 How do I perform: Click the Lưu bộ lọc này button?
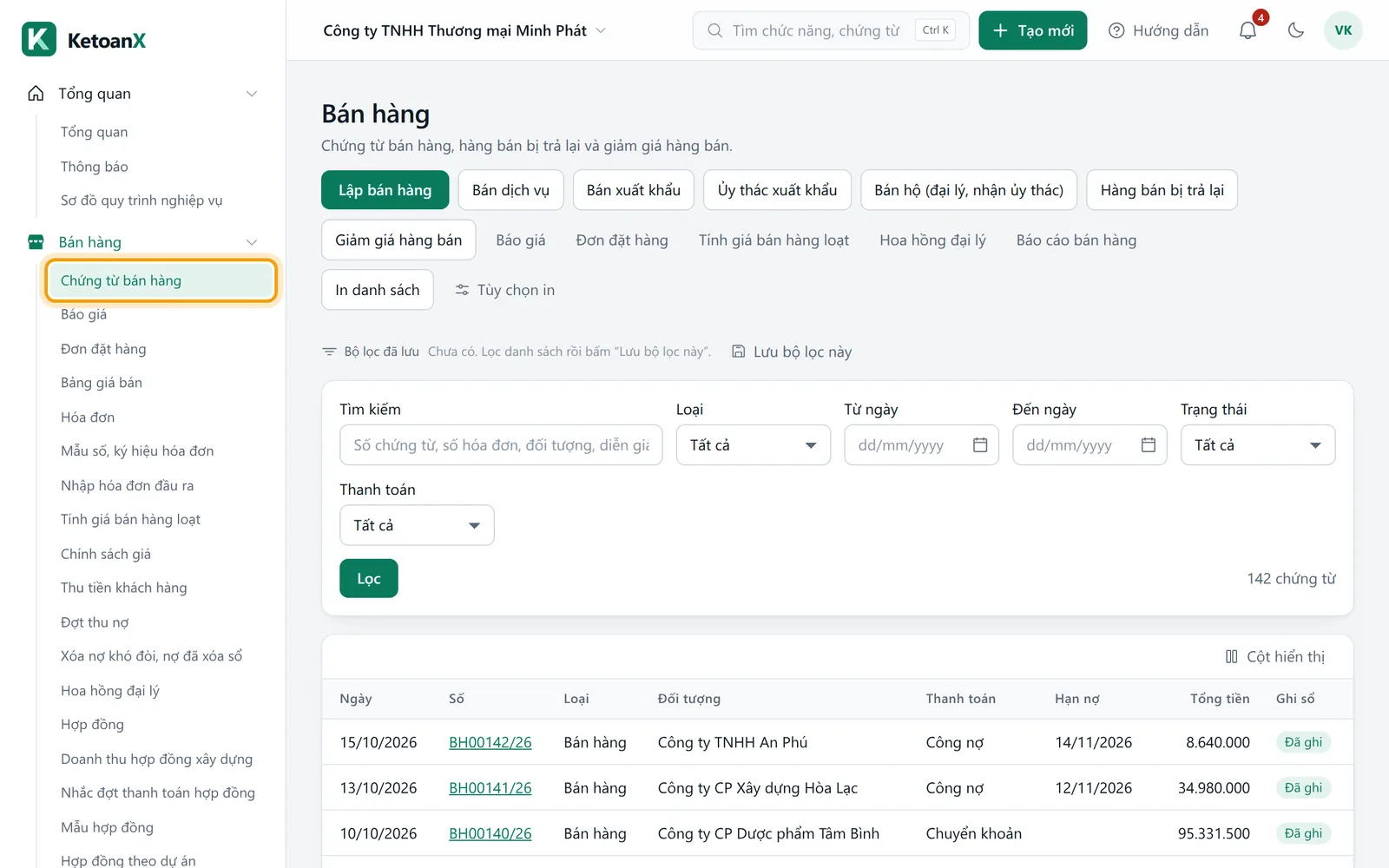click(792, 352)
